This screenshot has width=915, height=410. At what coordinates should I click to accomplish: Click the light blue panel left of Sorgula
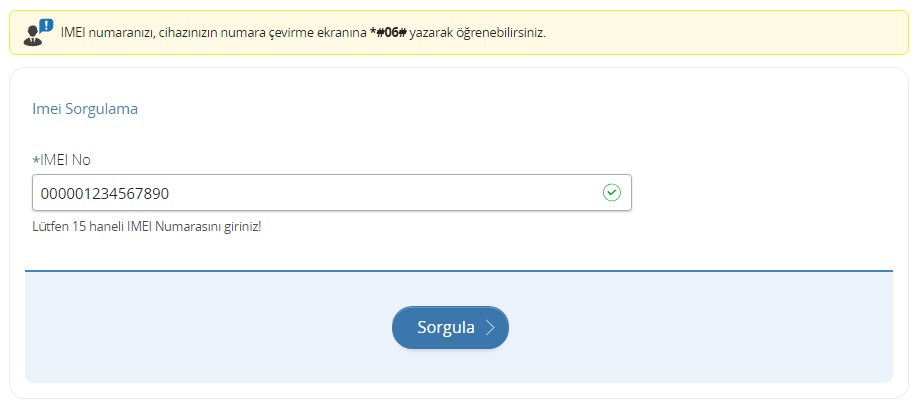(x=200, y=327)
